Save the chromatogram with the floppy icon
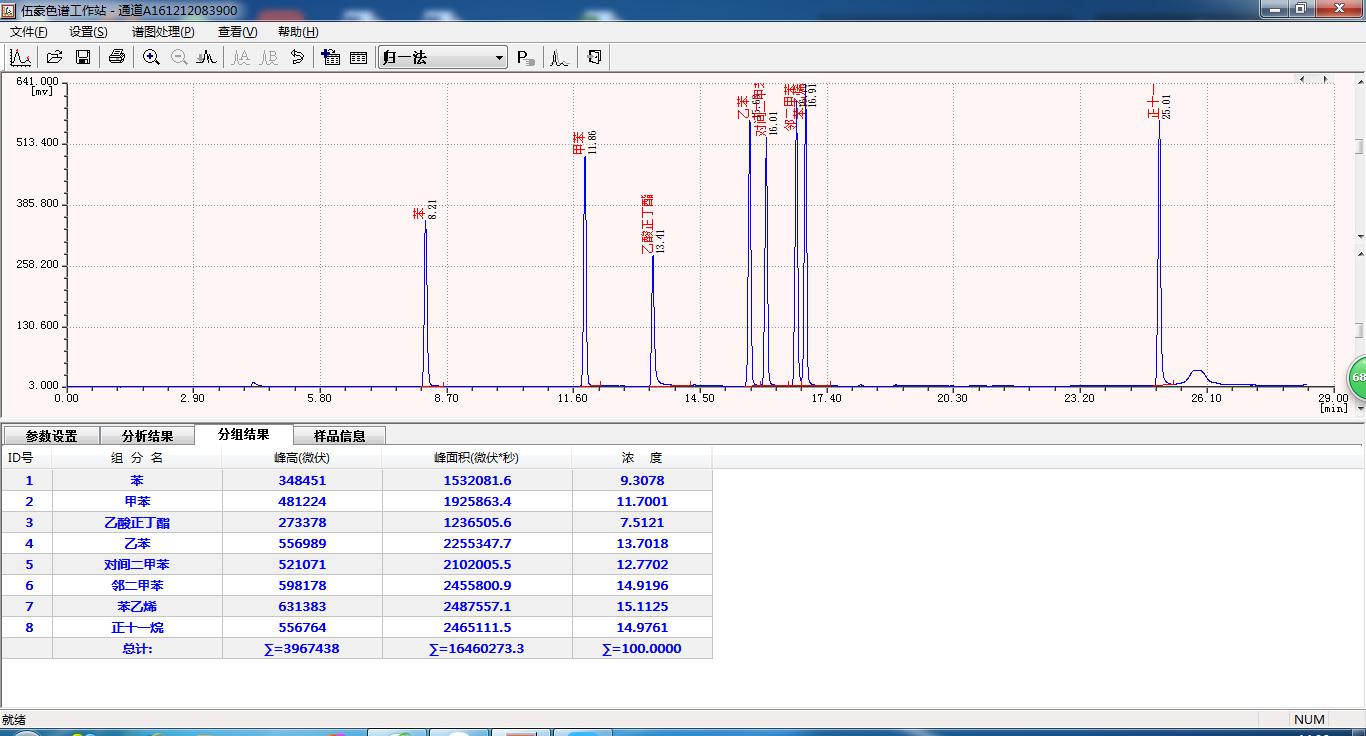Screen dimensions: 1366x736 (x=83, y=58)
